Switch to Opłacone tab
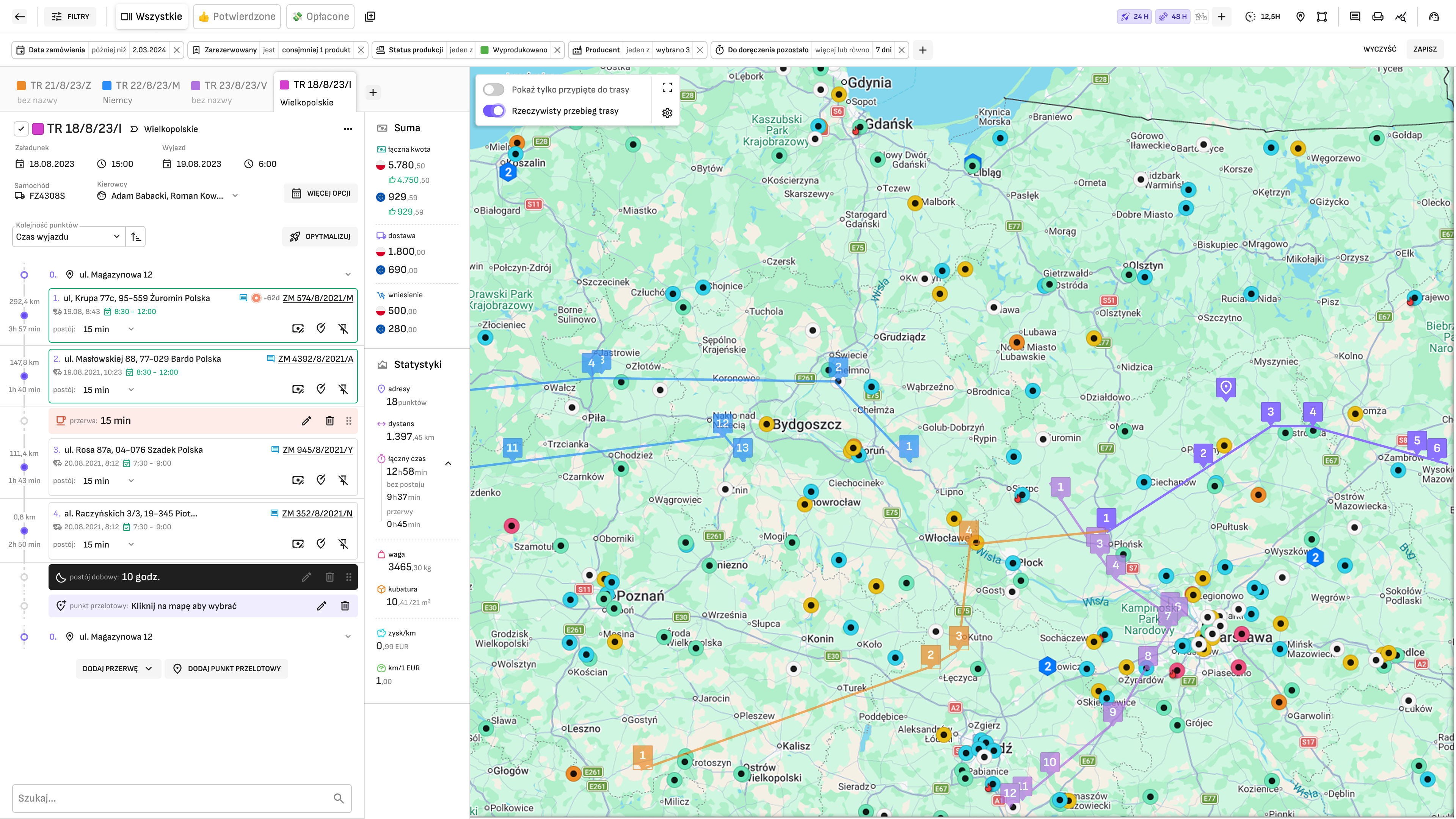The image size is (1456, 819). (x=320, y=16)
